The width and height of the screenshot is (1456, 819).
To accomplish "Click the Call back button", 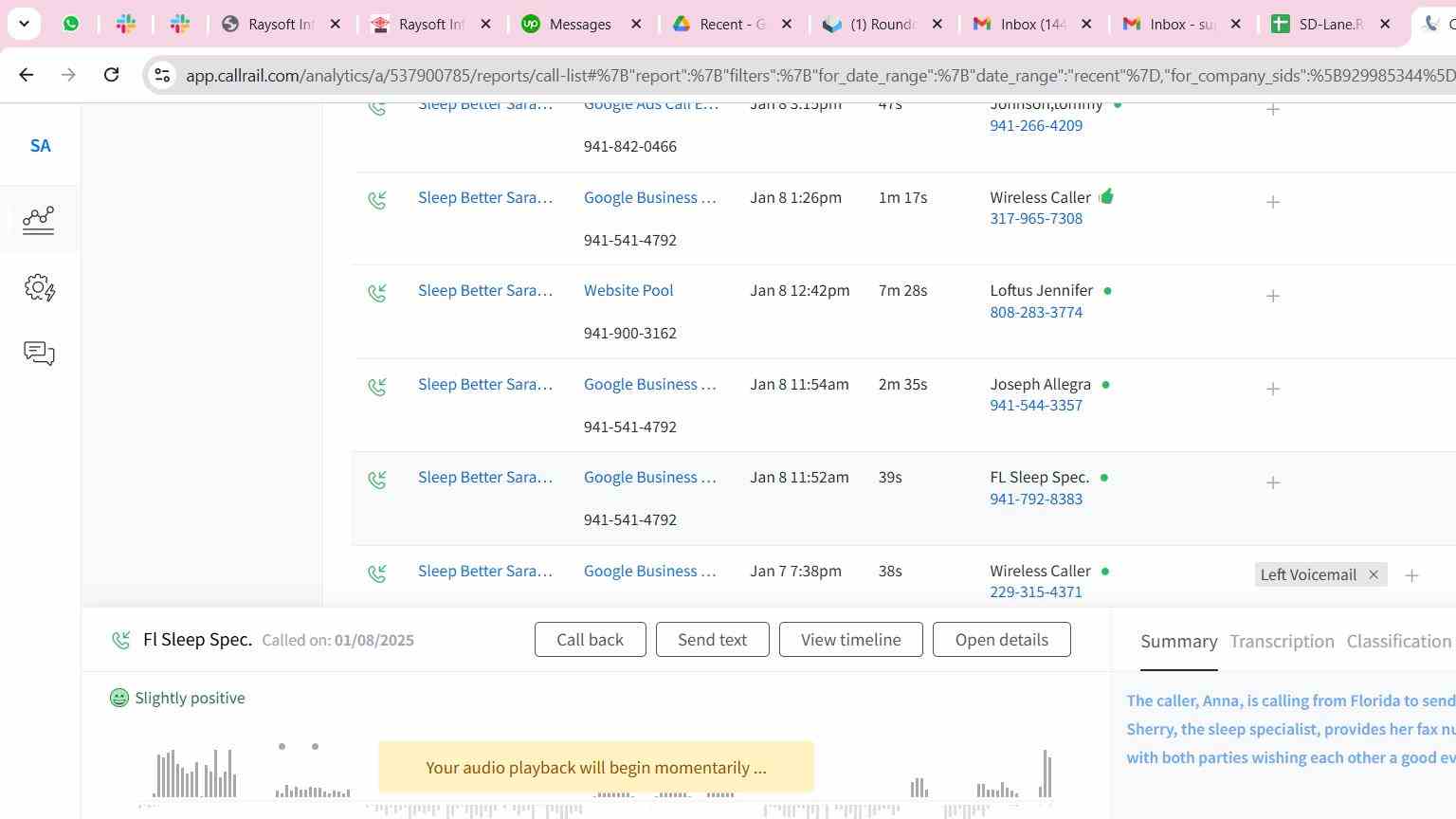I will point(590,640).
